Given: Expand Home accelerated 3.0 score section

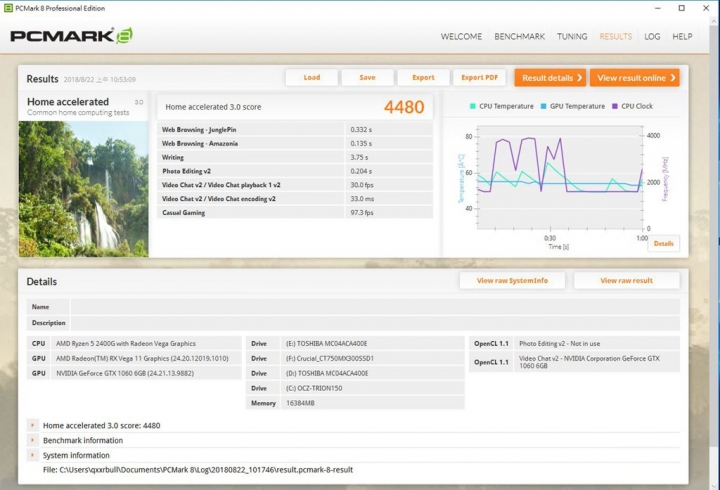Looking at the screenshot, I should click(33, 425).
